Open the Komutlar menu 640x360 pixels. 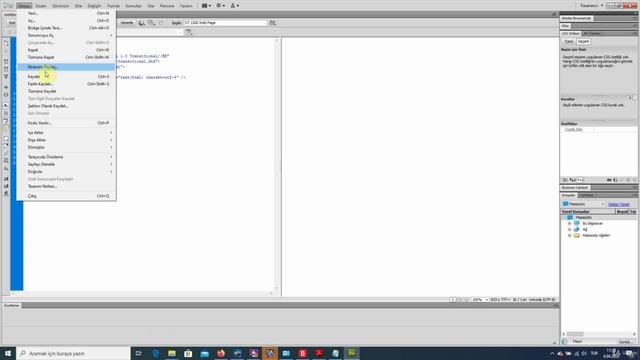(x=133, y=6)
